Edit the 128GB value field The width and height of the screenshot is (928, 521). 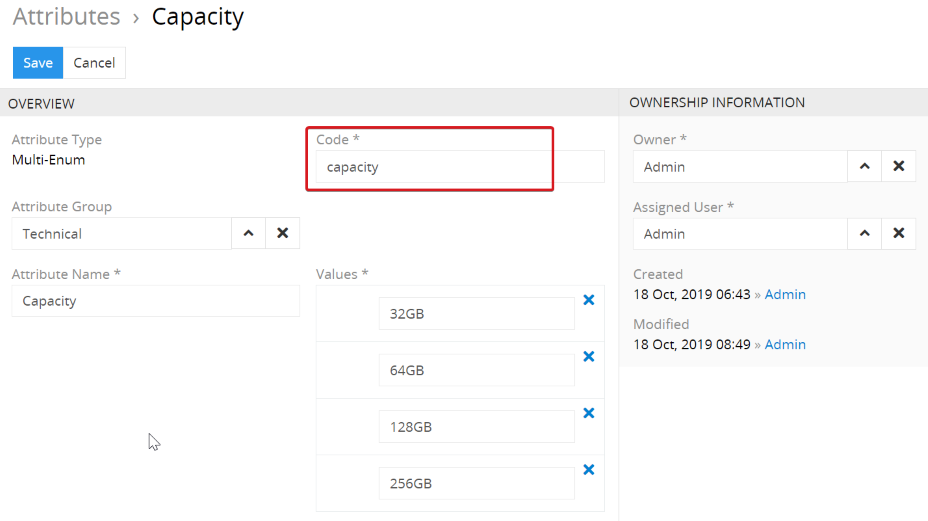(x=476, y=426)
